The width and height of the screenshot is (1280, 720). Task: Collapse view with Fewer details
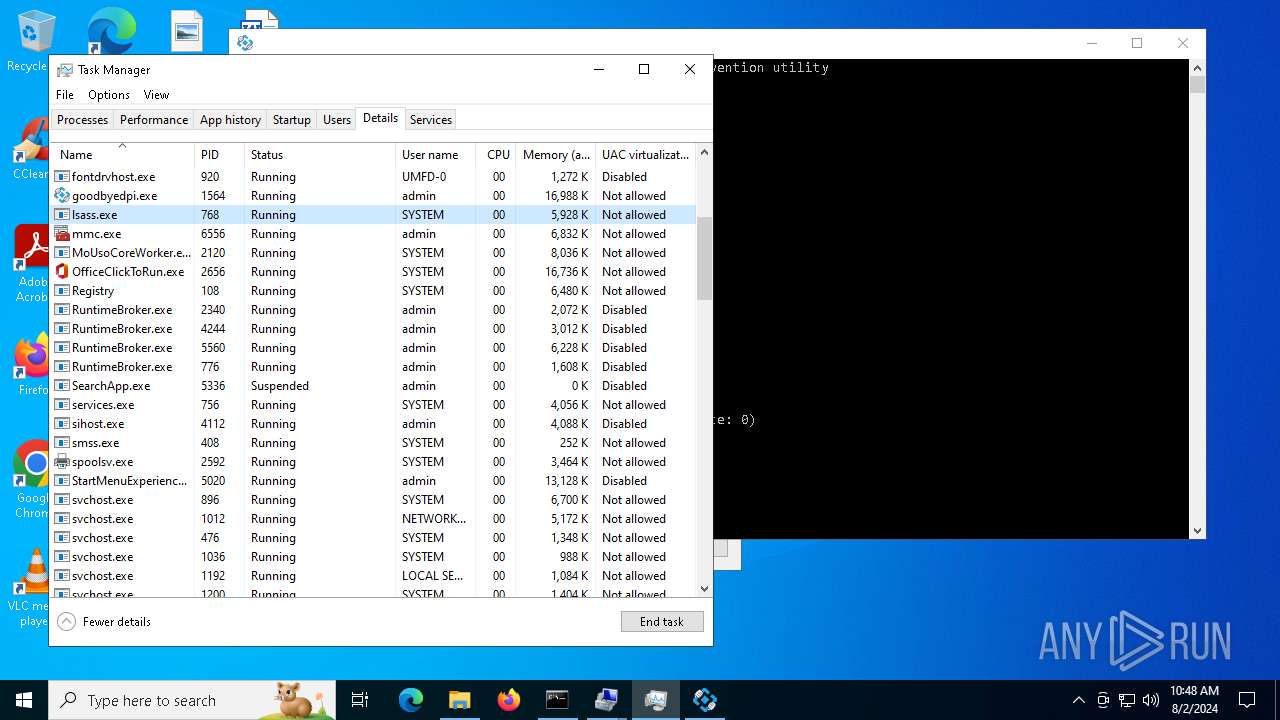[x=104, y=622]
